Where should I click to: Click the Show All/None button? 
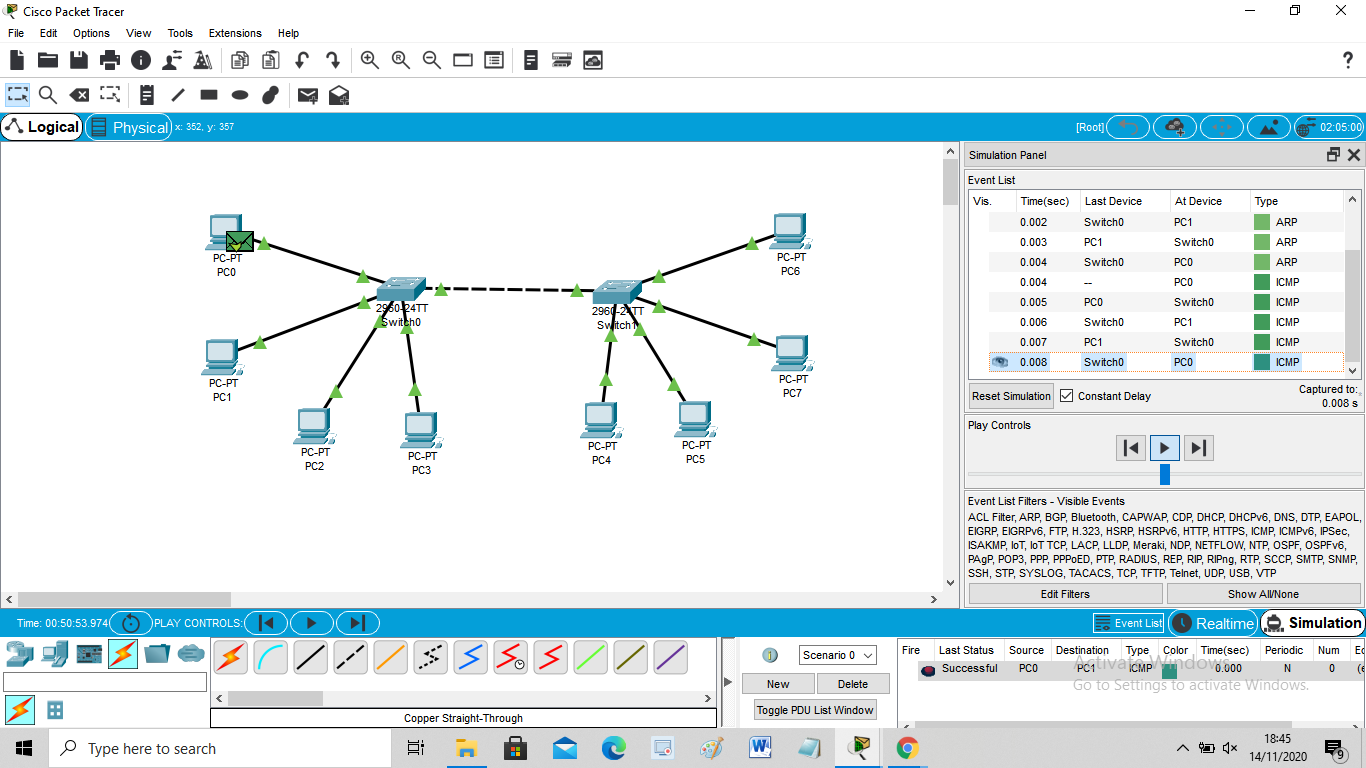[1263, 594]
